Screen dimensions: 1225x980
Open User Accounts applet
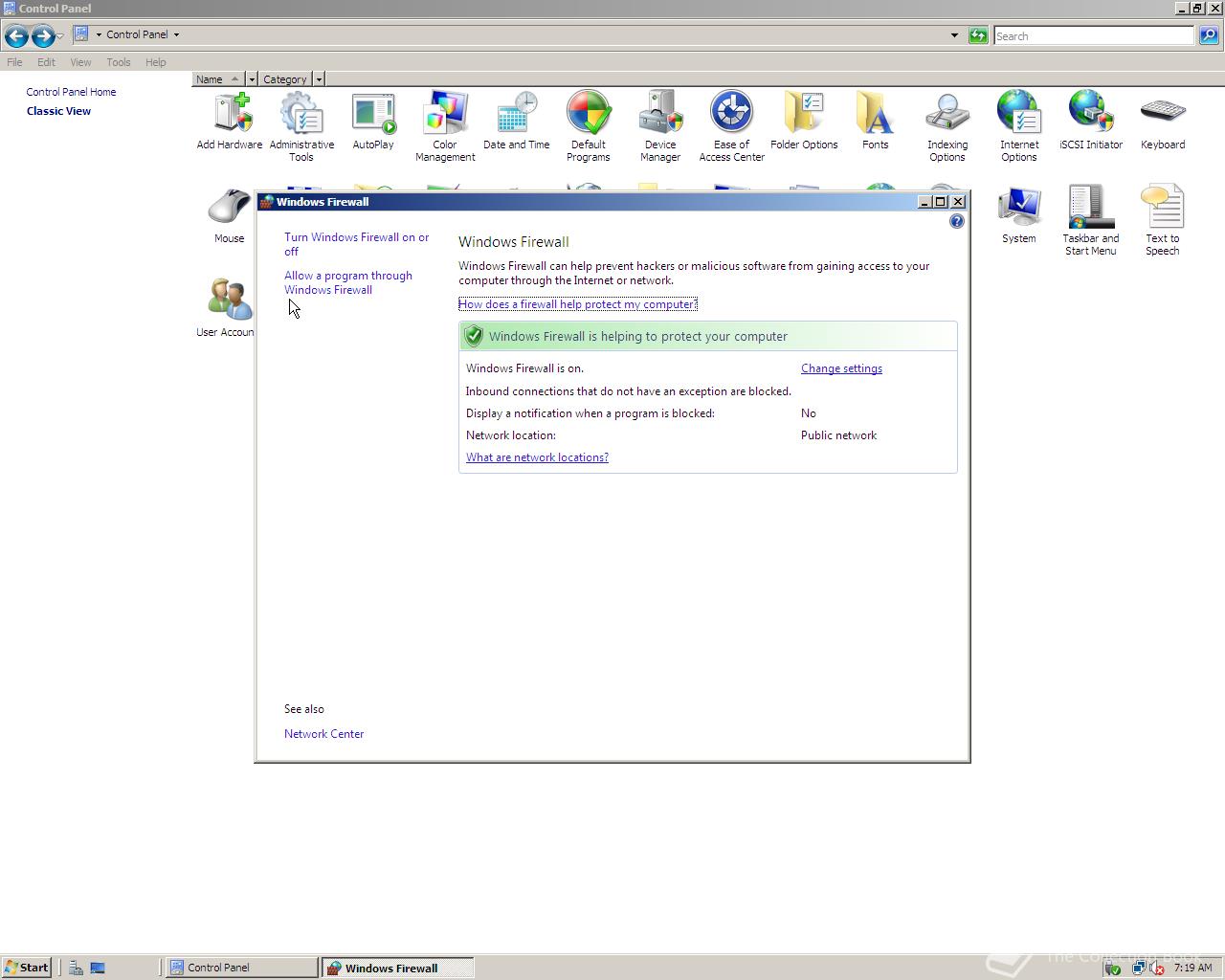[226, 308]
